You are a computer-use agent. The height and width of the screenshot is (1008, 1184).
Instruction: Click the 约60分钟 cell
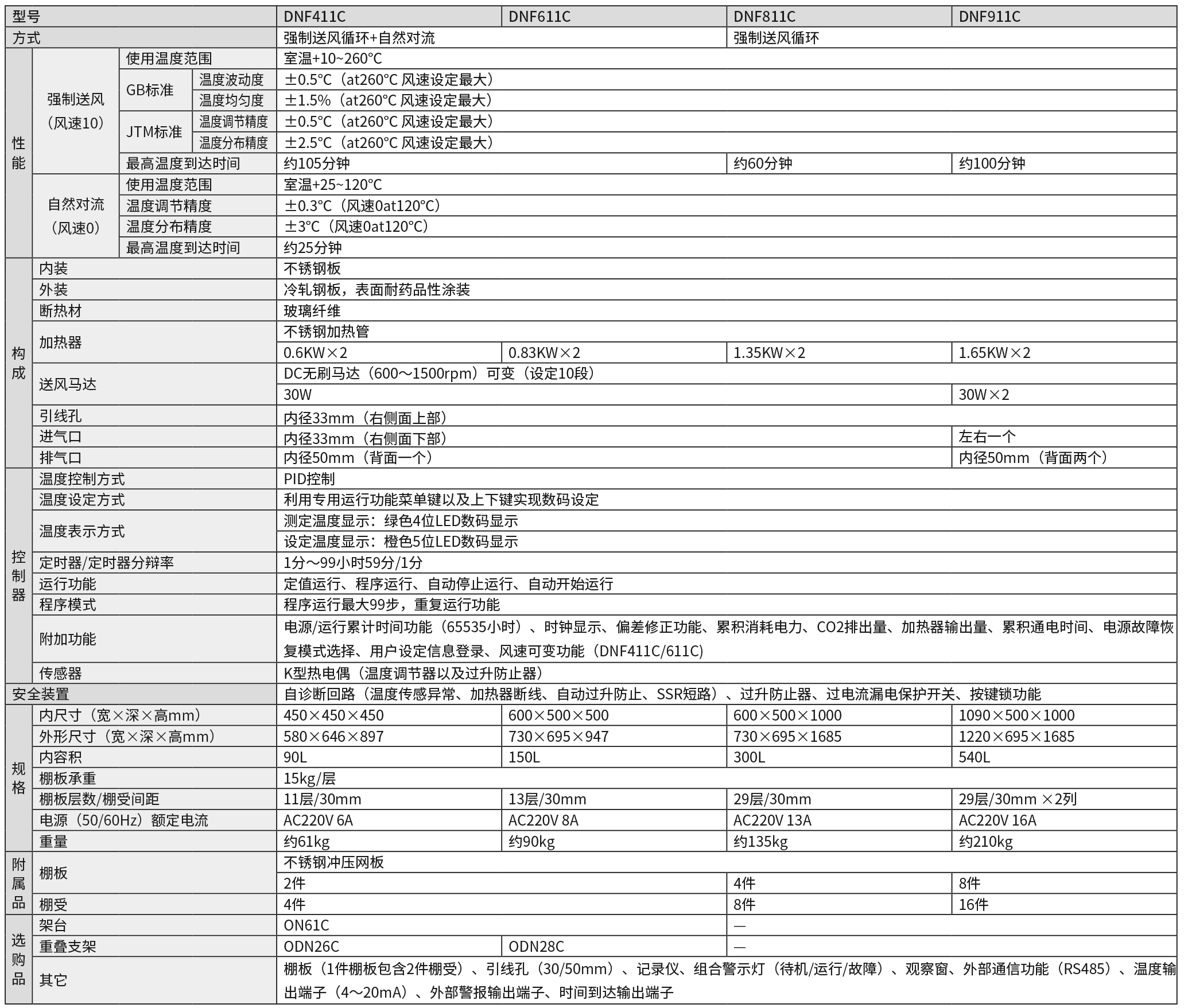(839, 164)
